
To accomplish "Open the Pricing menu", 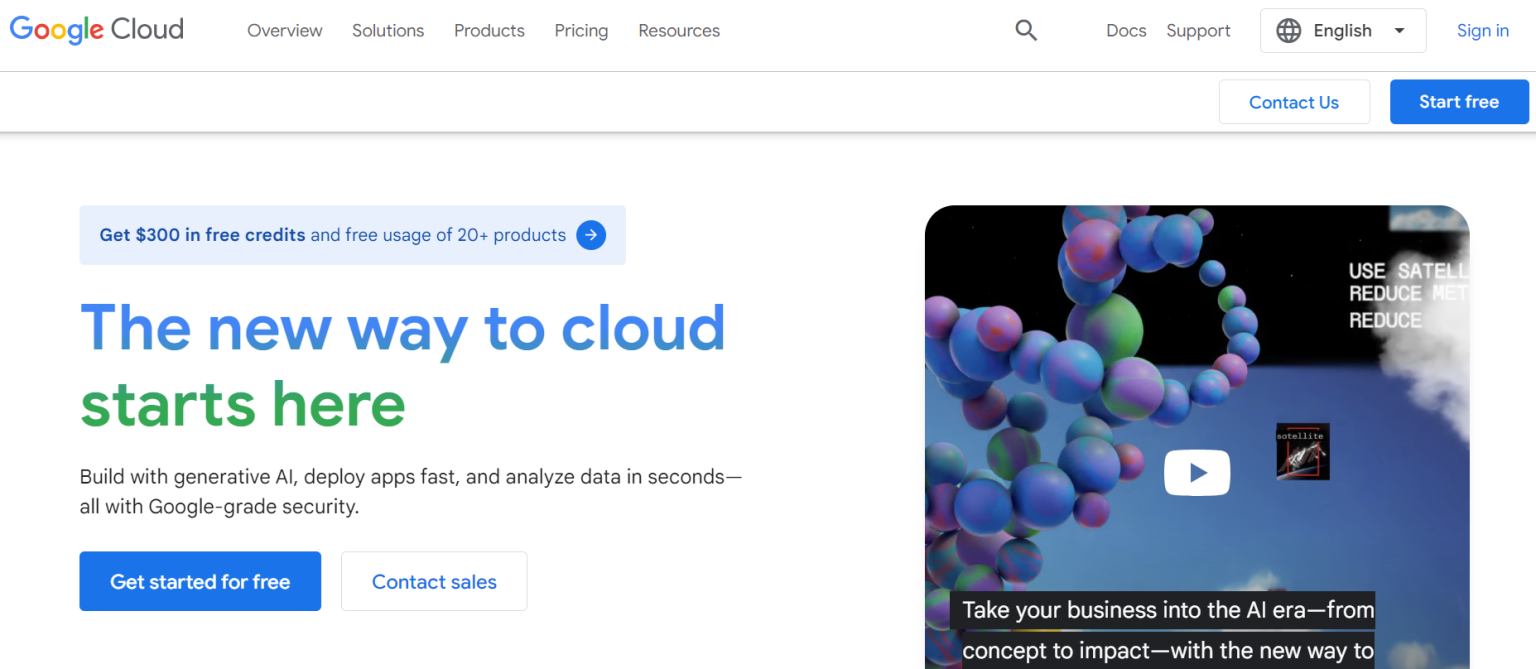I will click(581, 31).
